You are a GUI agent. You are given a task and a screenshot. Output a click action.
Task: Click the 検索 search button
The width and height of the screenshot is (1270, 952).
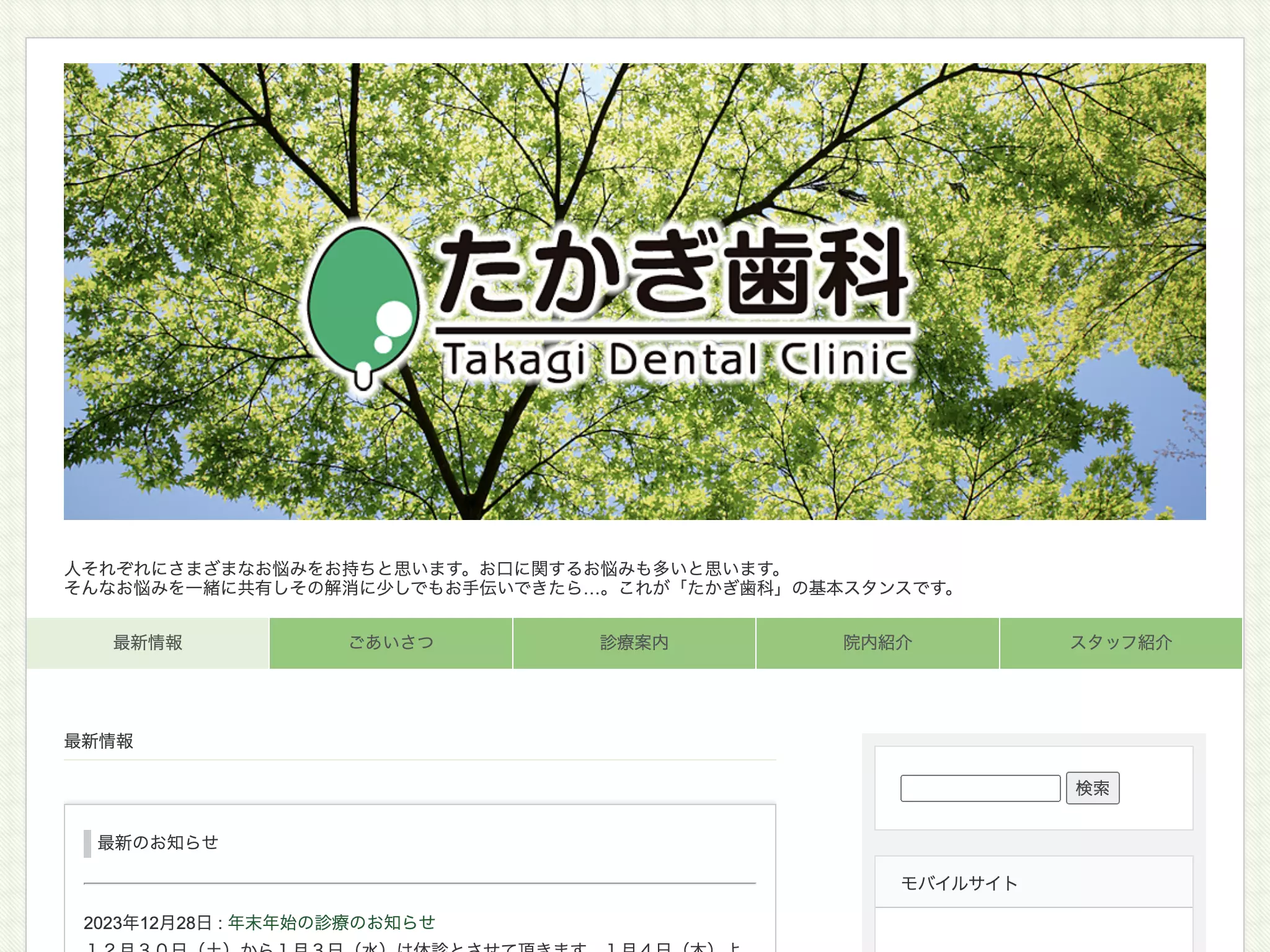1093,788
